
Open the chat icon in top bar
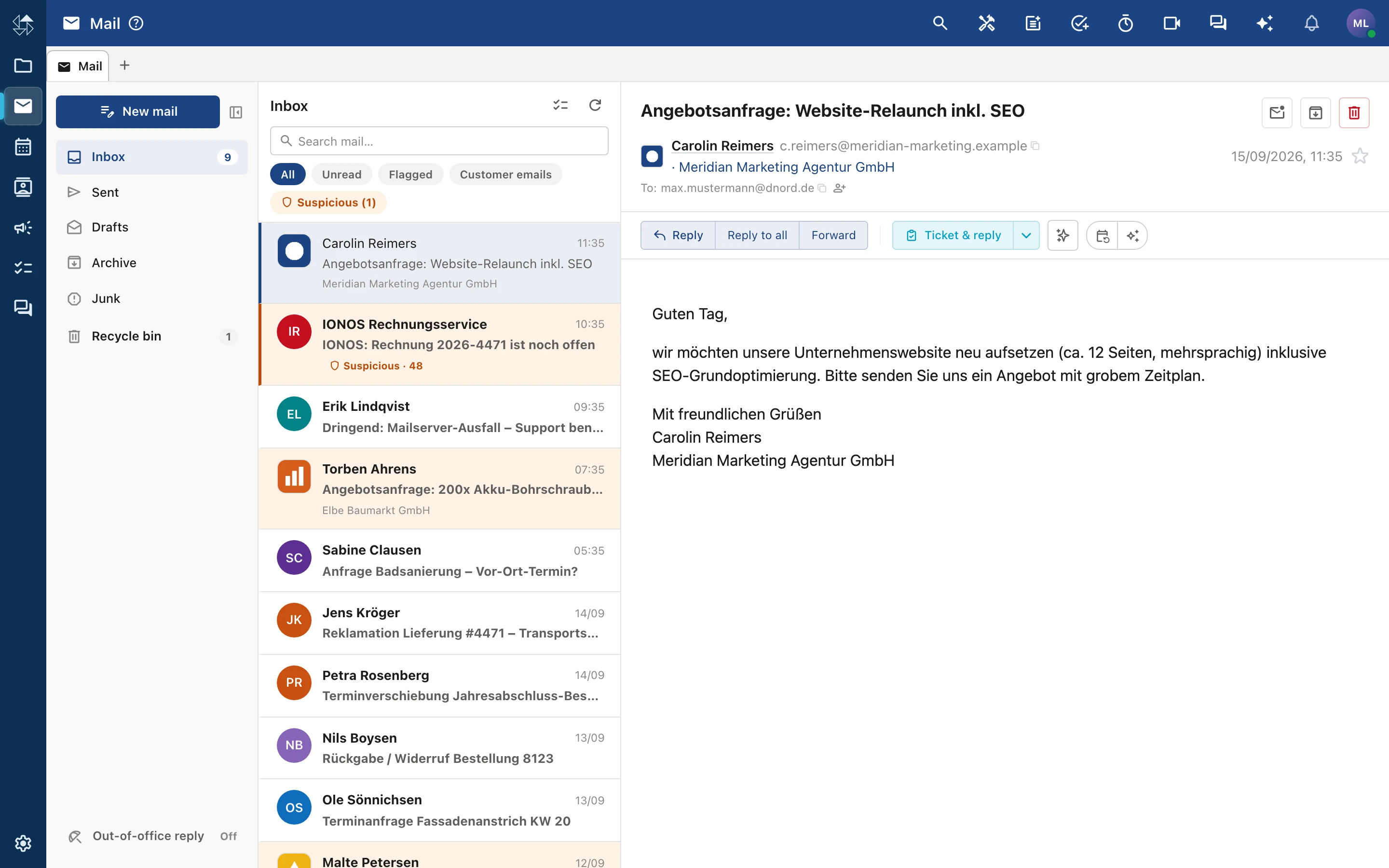(1218, 23)
